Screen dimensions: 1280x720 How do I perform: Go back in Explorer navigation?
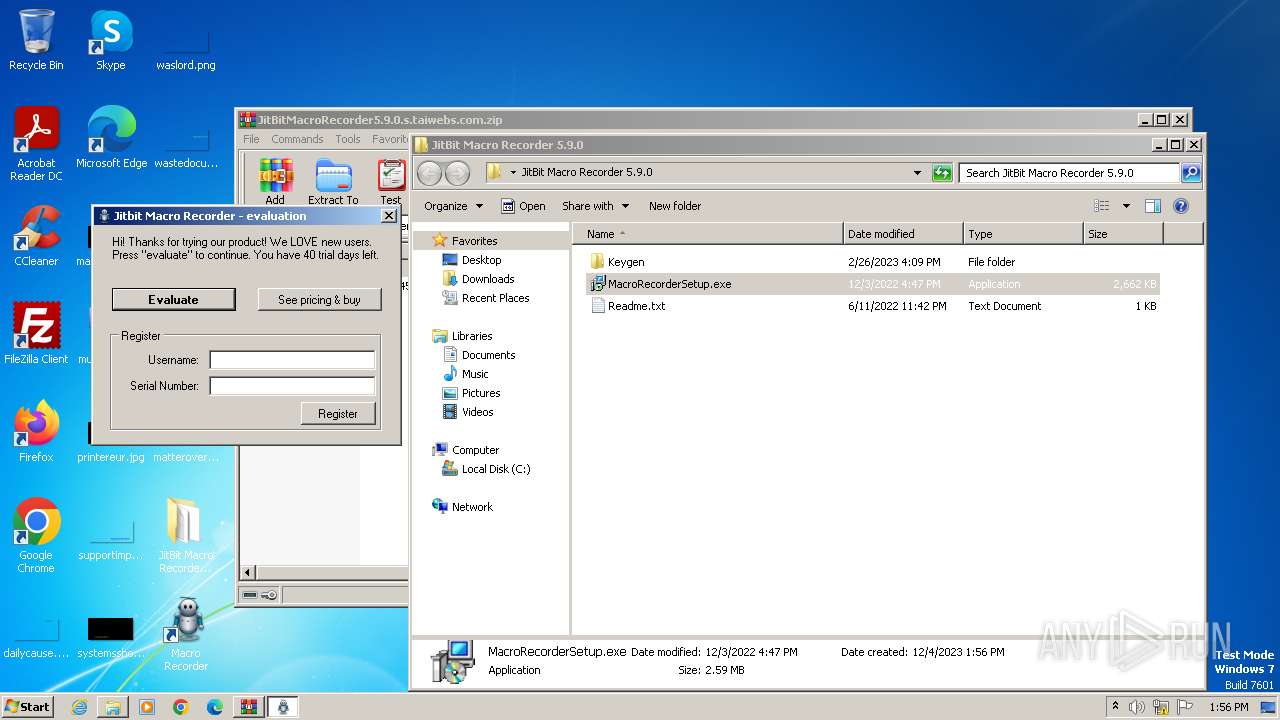click(x=429, y=173)
